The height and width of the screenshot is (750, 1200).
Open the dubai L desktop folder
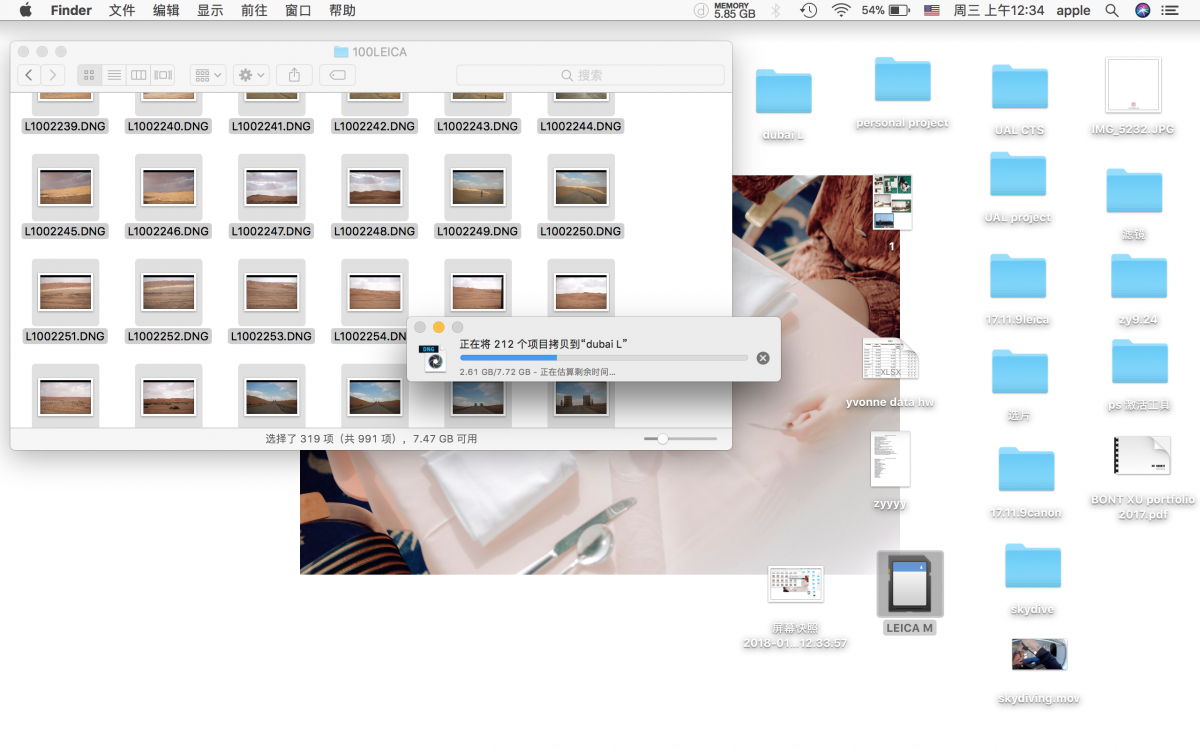(783, 92)
